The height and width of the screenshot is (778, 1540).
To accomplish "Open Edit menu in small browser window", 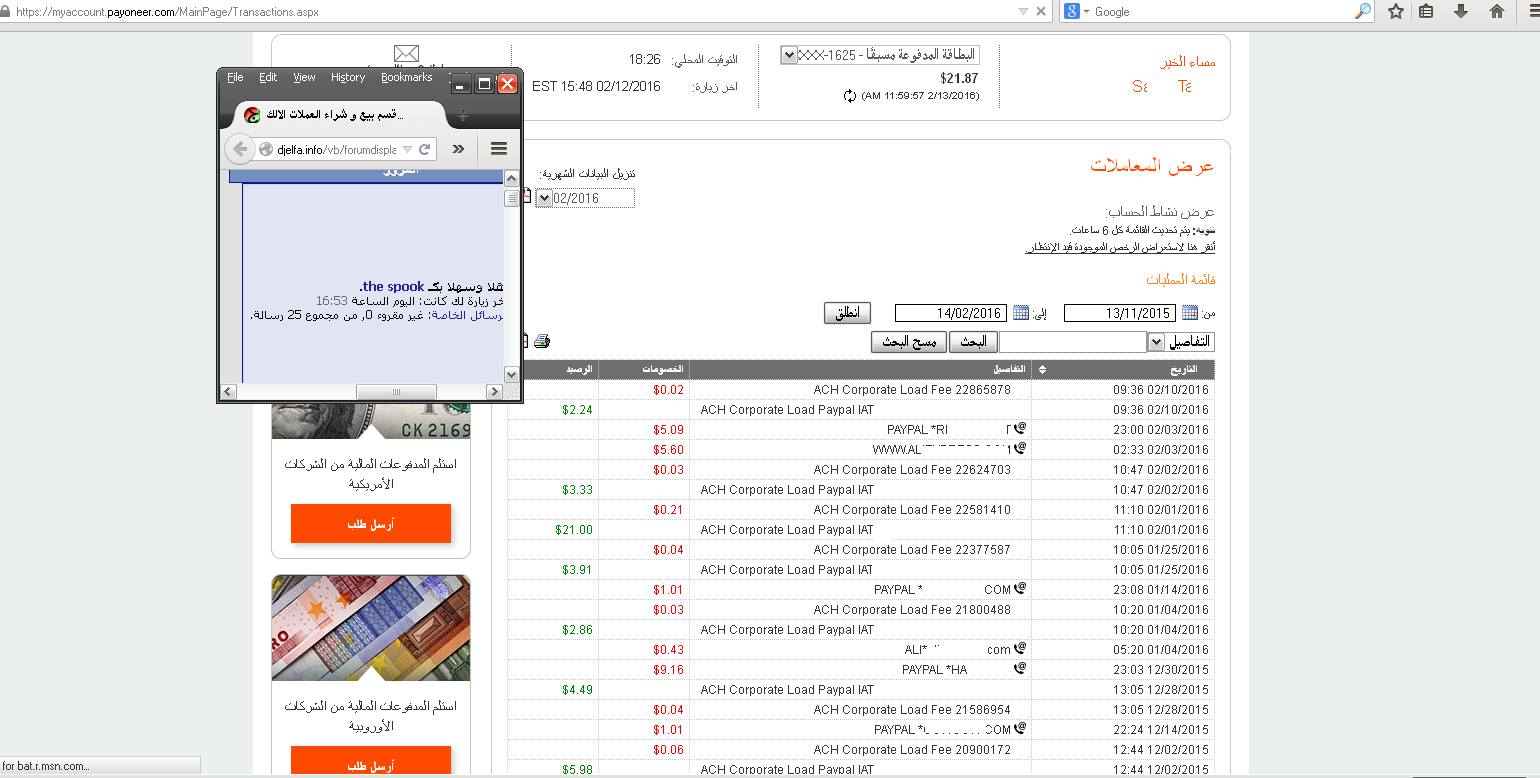I will 268,77.
